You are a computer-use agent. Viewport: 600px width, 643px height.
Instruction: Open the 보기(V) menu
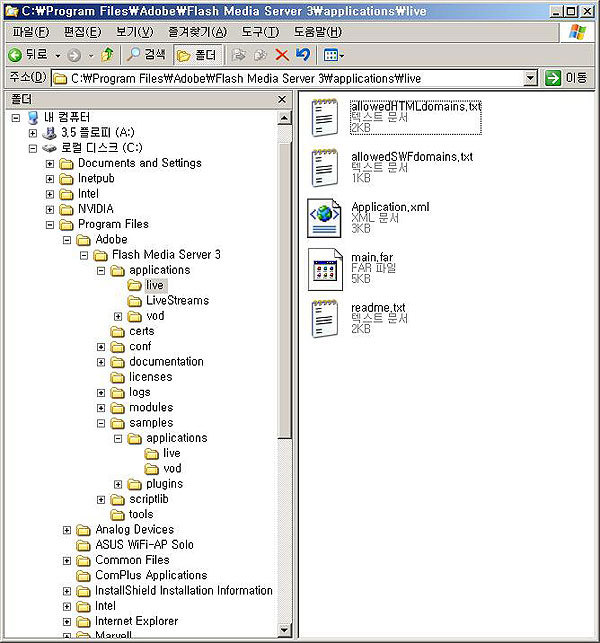tap(135, 32)
